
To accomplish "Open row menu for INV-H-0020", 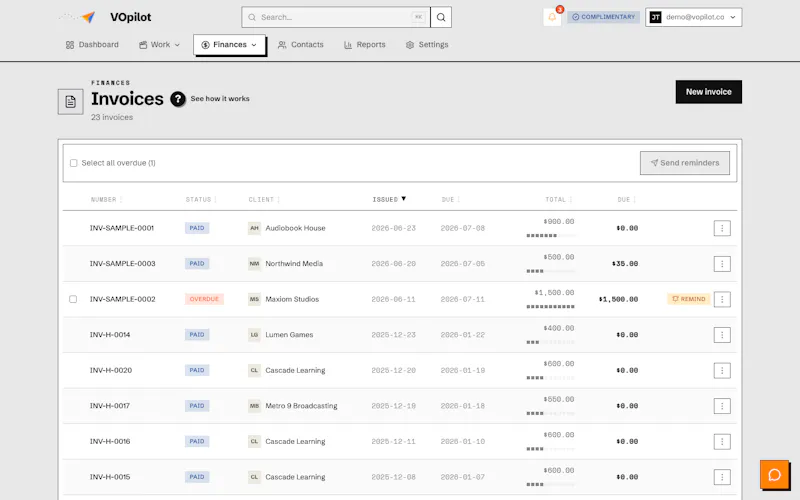I will pyautogui.click(x=722, y=370).
